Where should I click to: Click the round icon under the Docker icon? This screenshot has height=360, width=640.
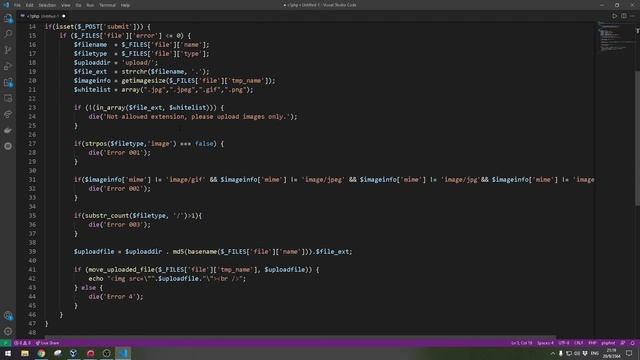(8, 146)
